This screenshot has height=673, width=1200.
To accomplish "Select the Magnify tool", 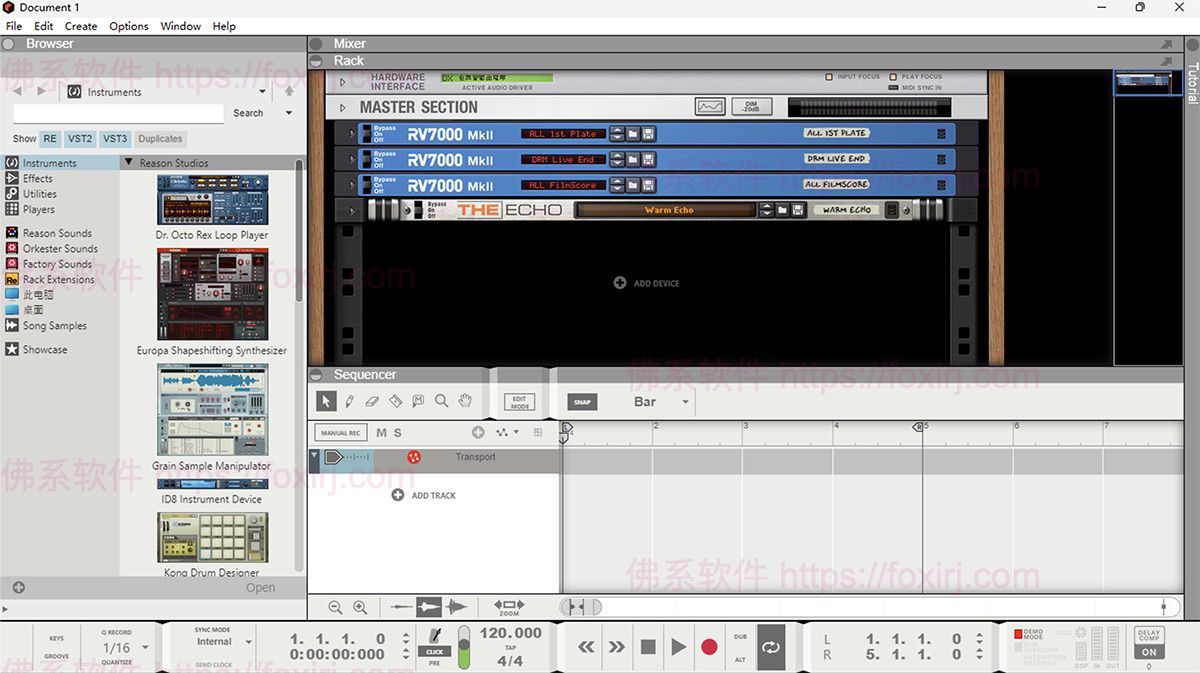I will tap(441, 401).
